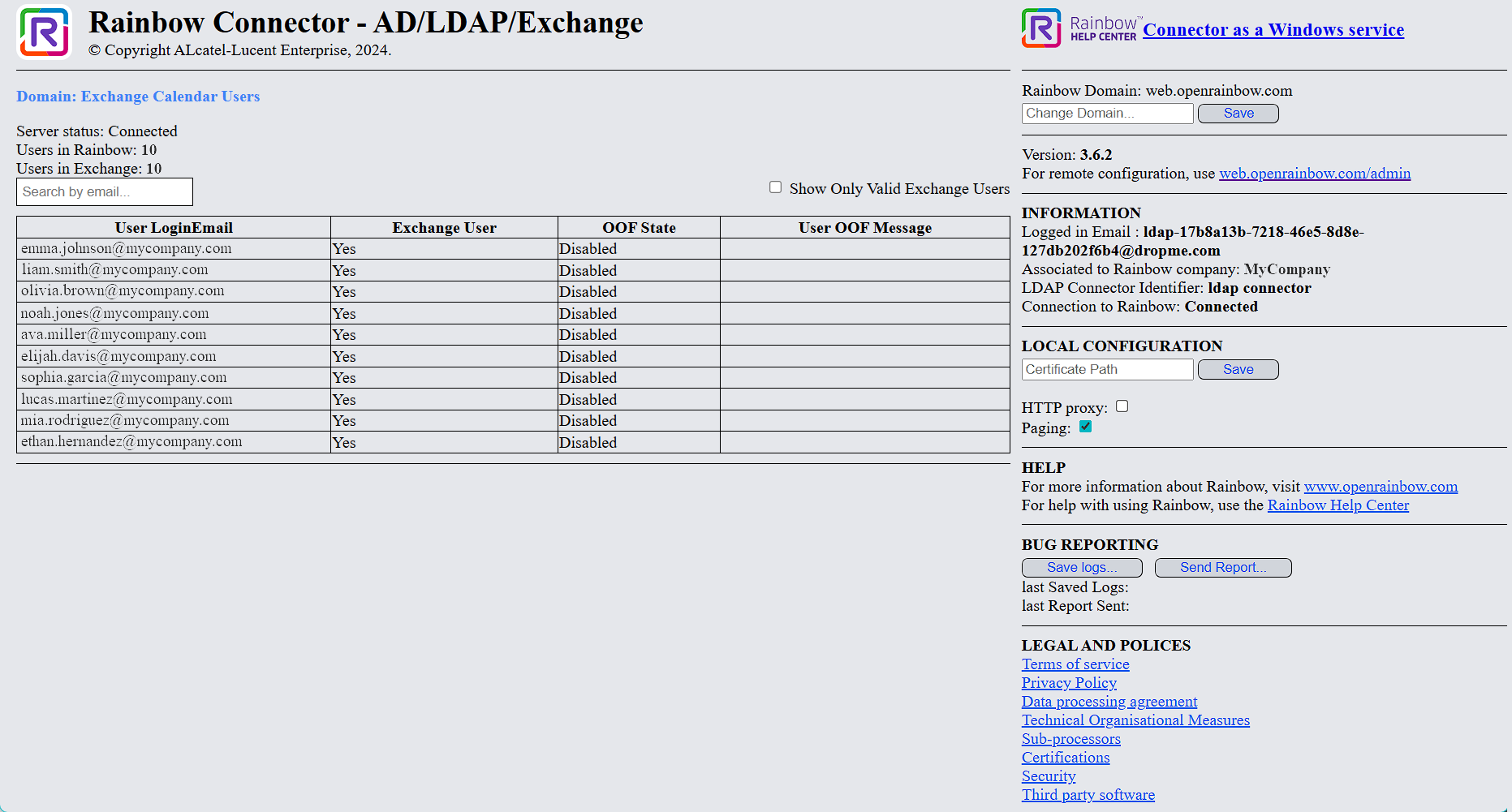
Task: Select the emma.johnson@mycompany.com table row
Action: click(127, 249)
